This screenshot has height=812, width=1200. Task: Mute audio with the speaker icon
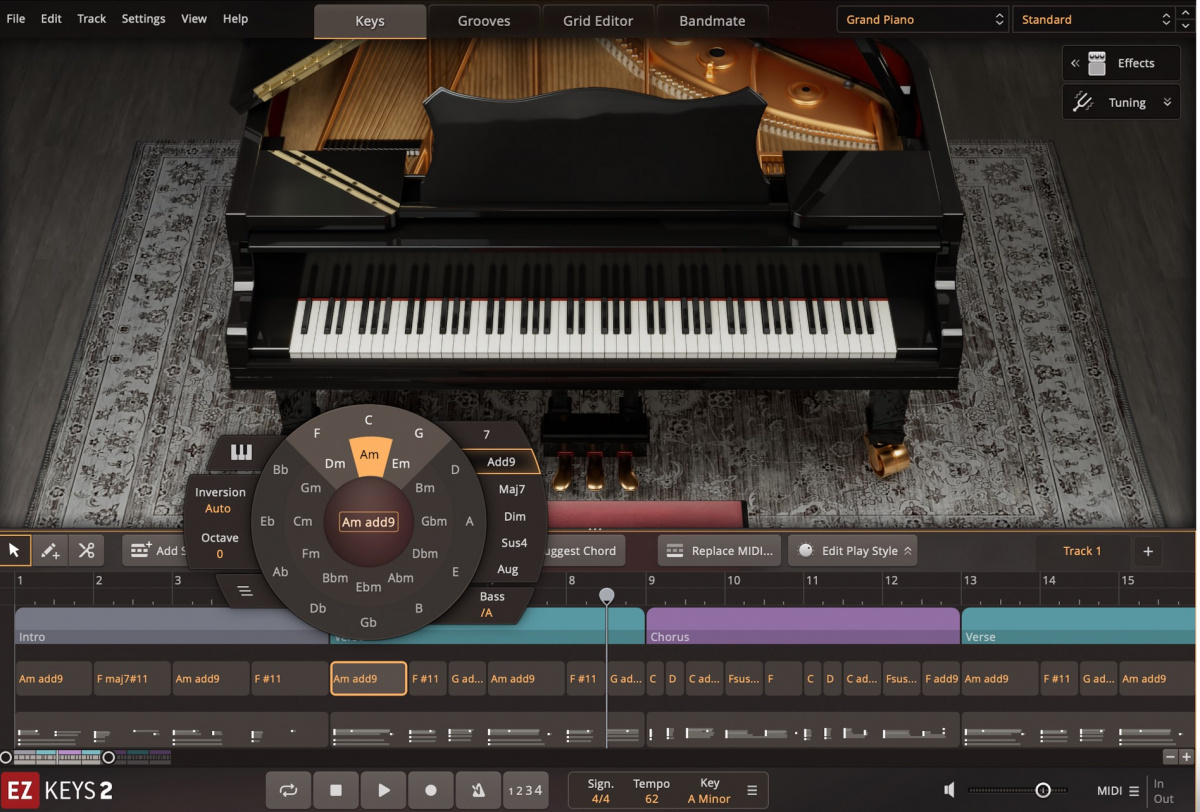948,789
